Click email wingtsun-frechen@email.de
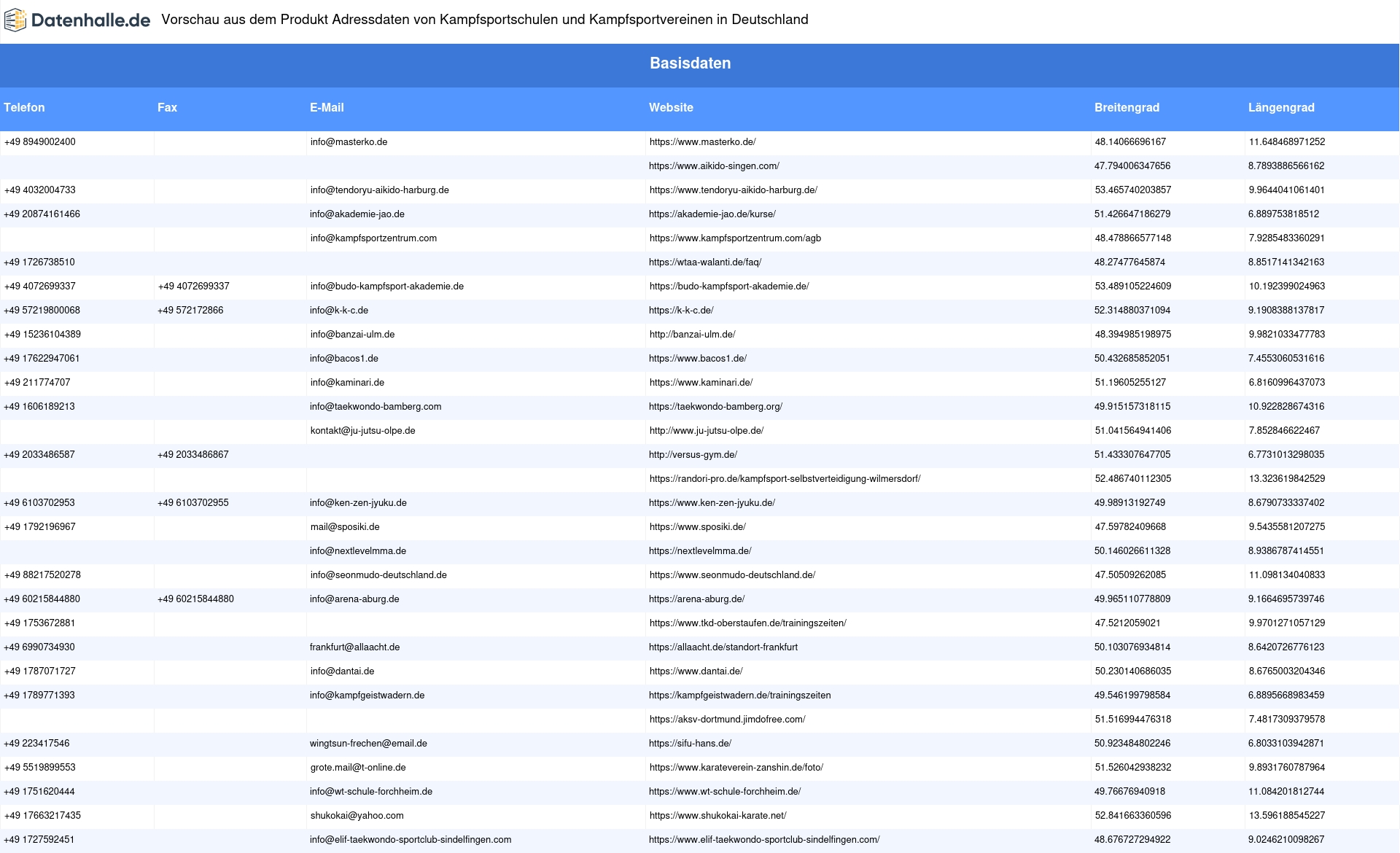The image size is (1400, 853). [368, 744]
